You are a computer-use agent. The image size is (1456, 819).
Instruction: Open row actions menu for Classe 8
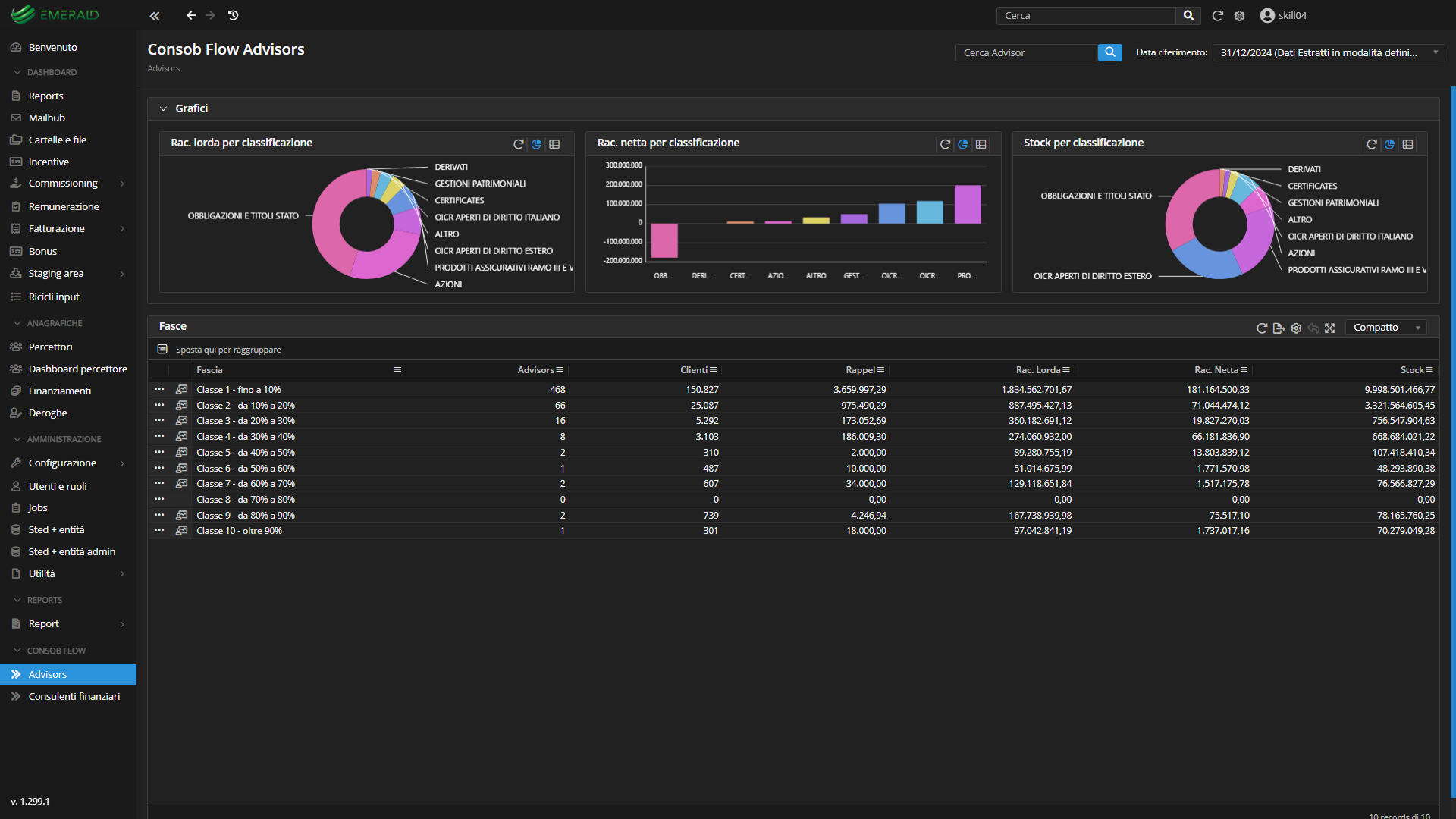tap(159, 499)
